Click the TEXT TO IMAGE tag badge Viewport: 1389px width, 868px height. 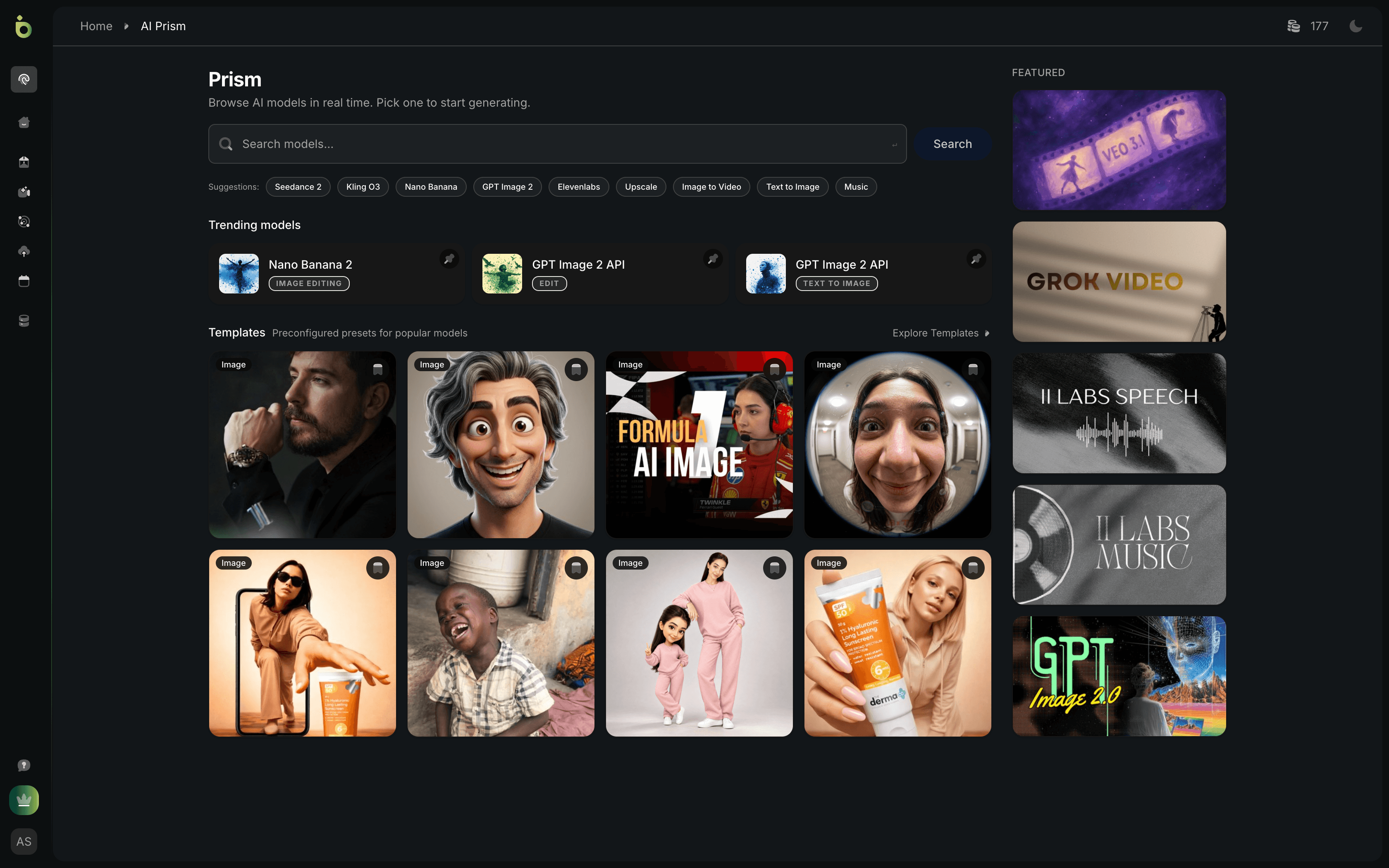(836, 284)
